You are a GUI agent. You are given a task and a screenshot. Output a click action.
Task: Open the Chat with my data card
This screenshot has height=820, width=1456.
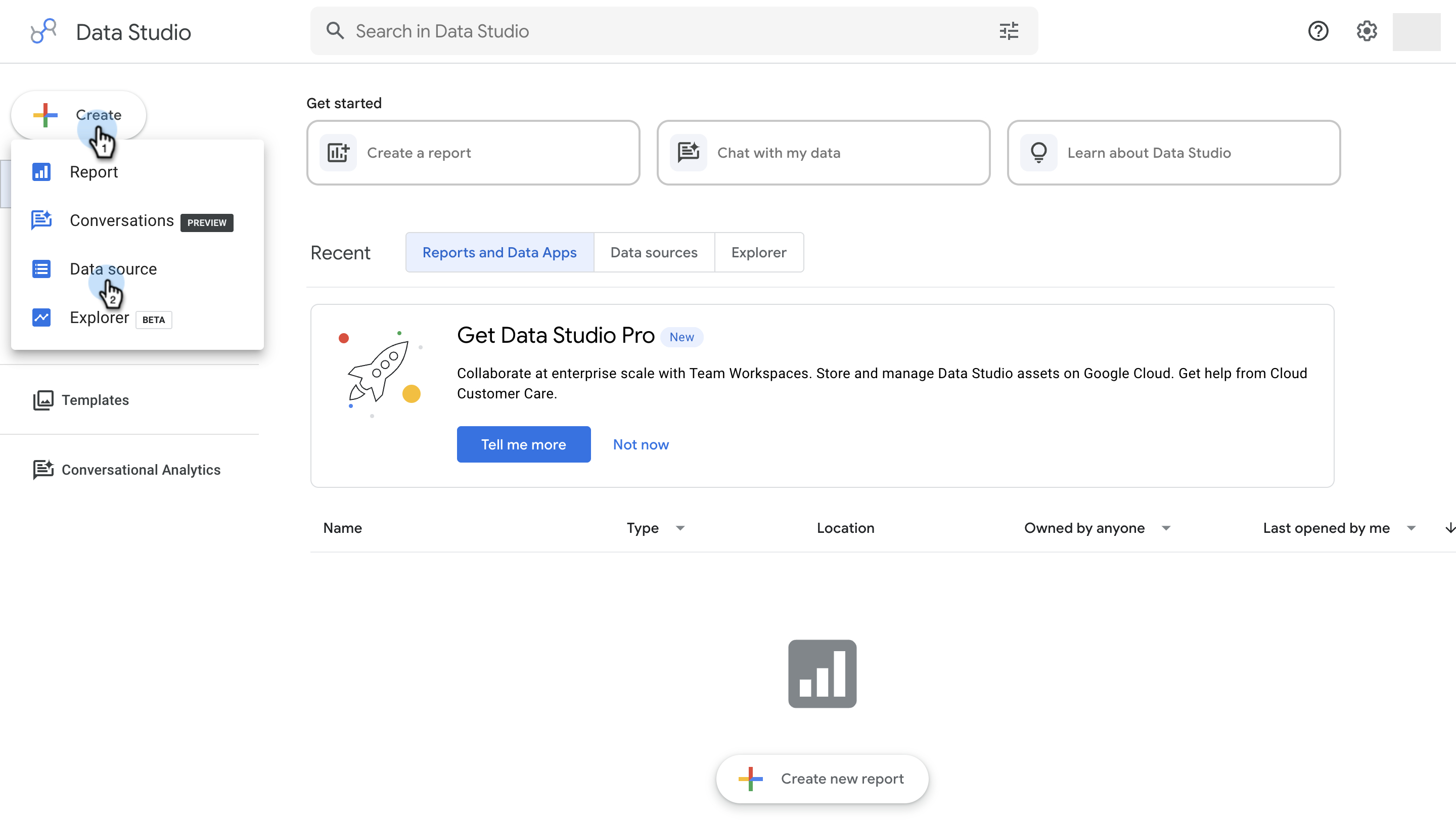(x=823, y=153)
